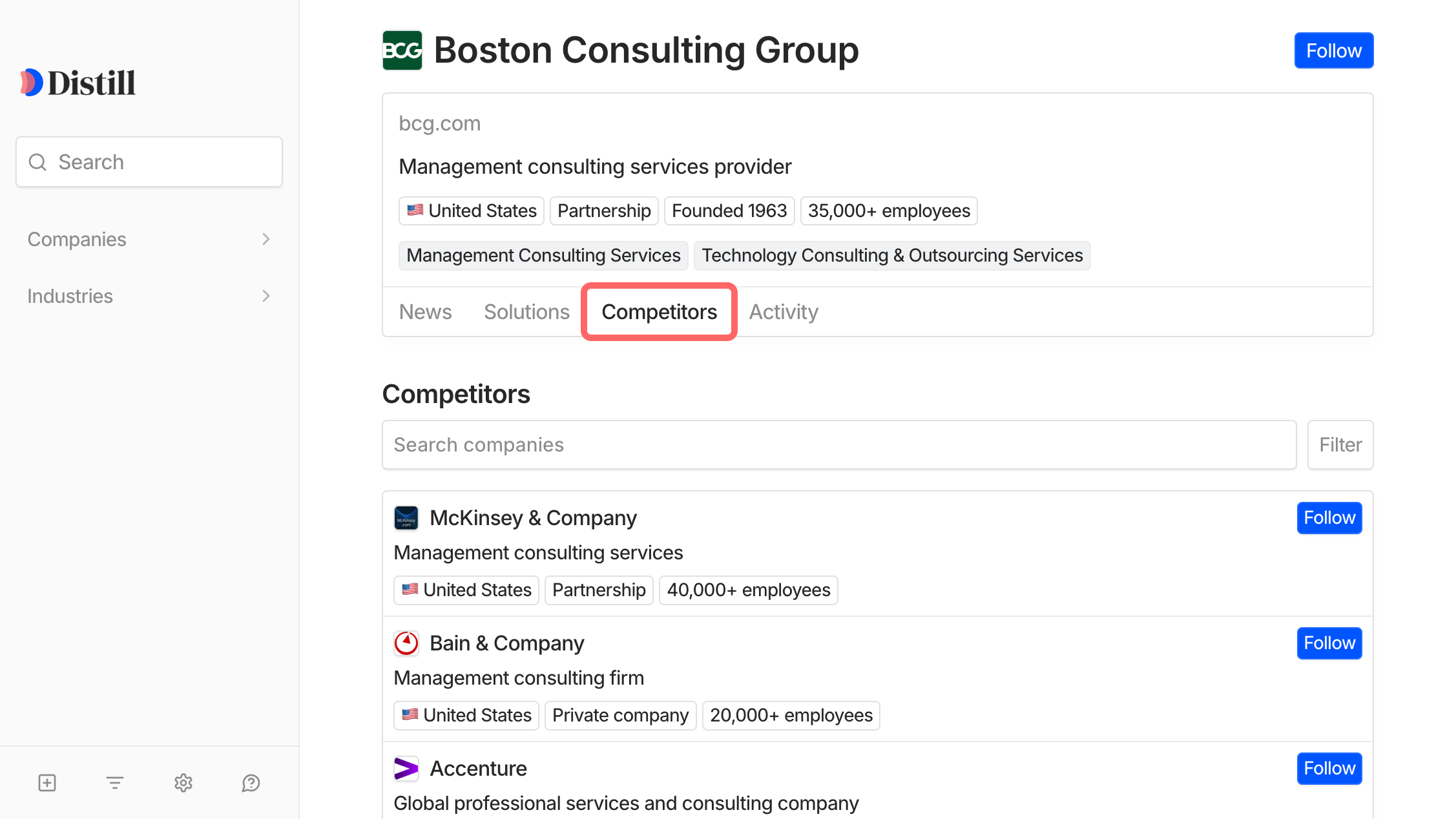Follow Boston Consulting Group
Screen dimensions: 1456x819
point(1333,50)
